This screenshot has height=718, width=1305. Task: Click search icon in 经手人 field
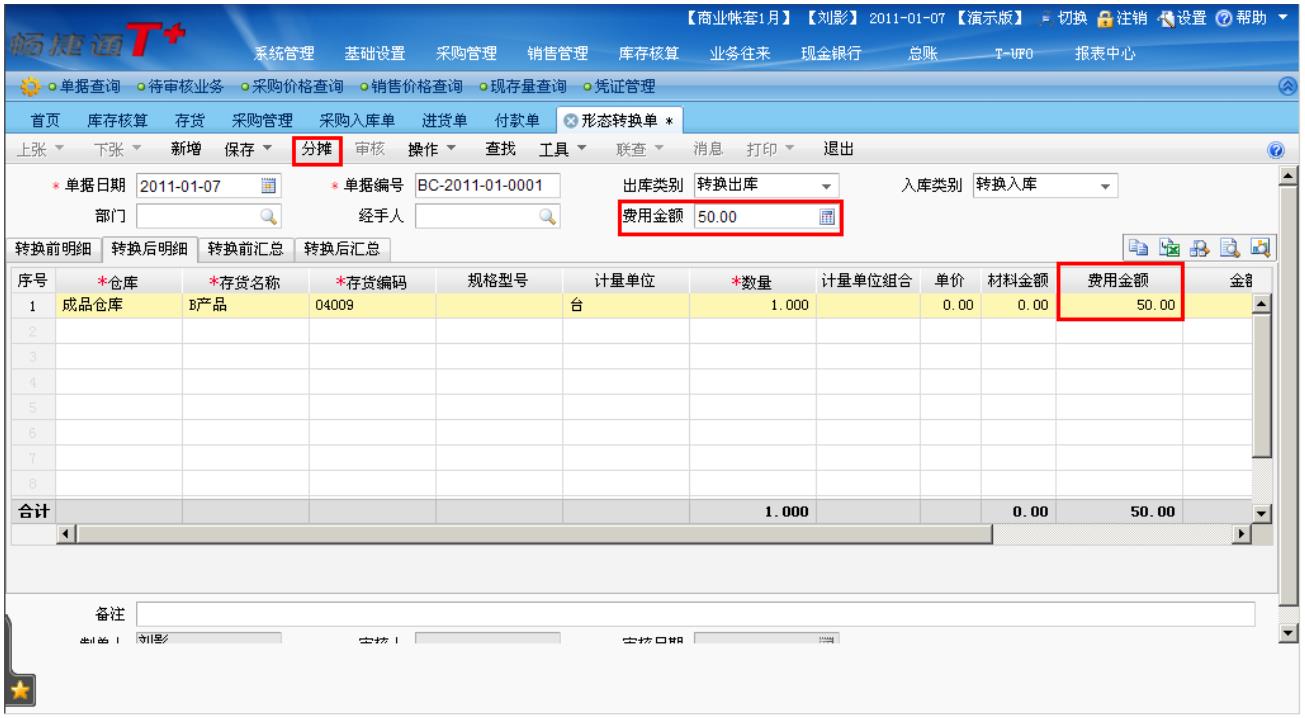[x=547, y=213]
